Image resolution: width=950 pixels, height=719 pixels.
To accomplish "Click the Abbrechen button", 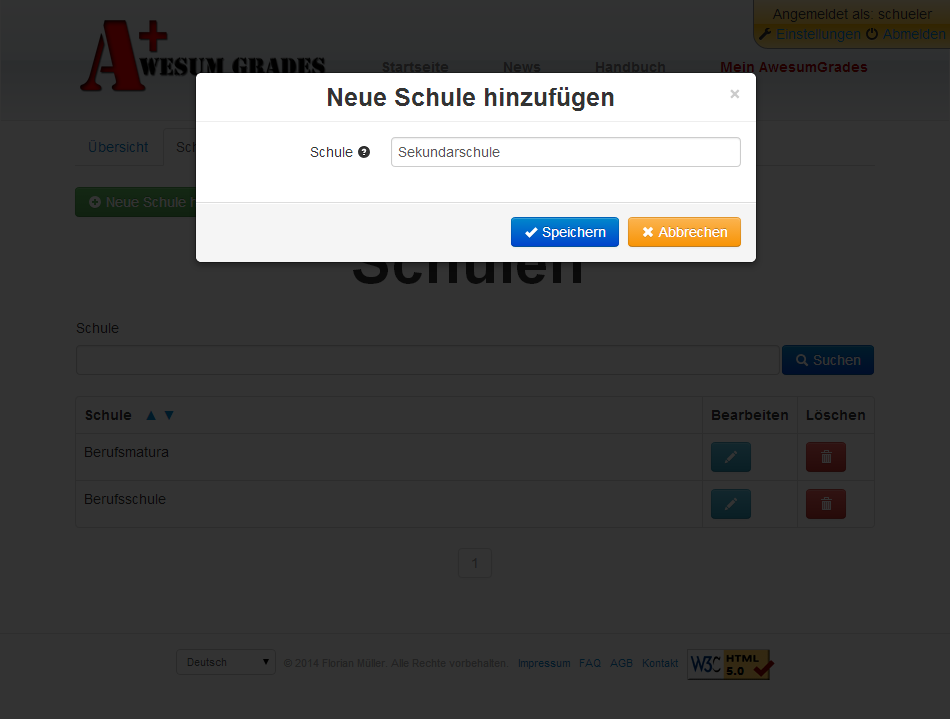I will (x=684, y=232).
